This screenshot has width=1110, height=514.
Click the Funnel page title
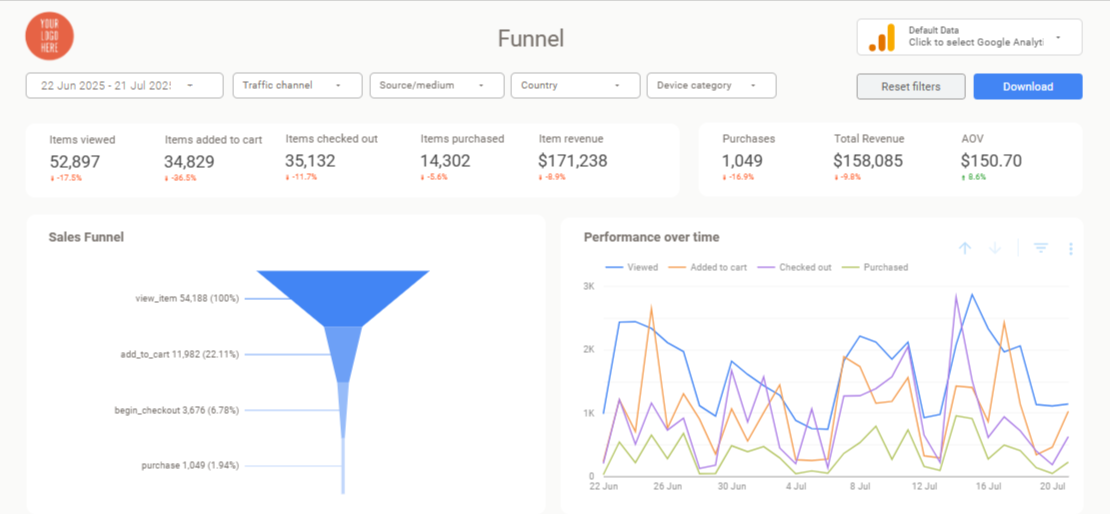[x=531, y=38]
